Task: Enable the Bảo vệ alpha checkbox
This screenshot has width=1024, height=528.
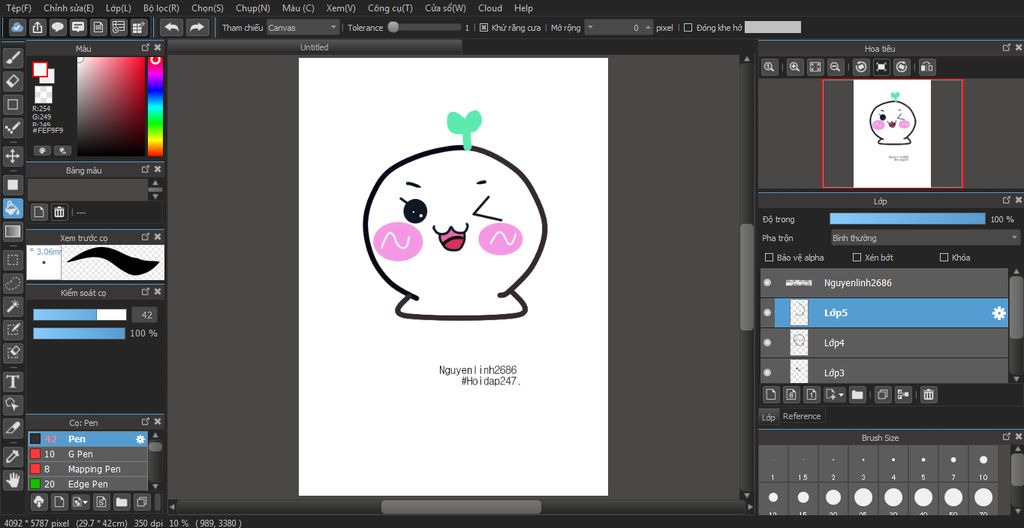Action: tap(769, 257)
